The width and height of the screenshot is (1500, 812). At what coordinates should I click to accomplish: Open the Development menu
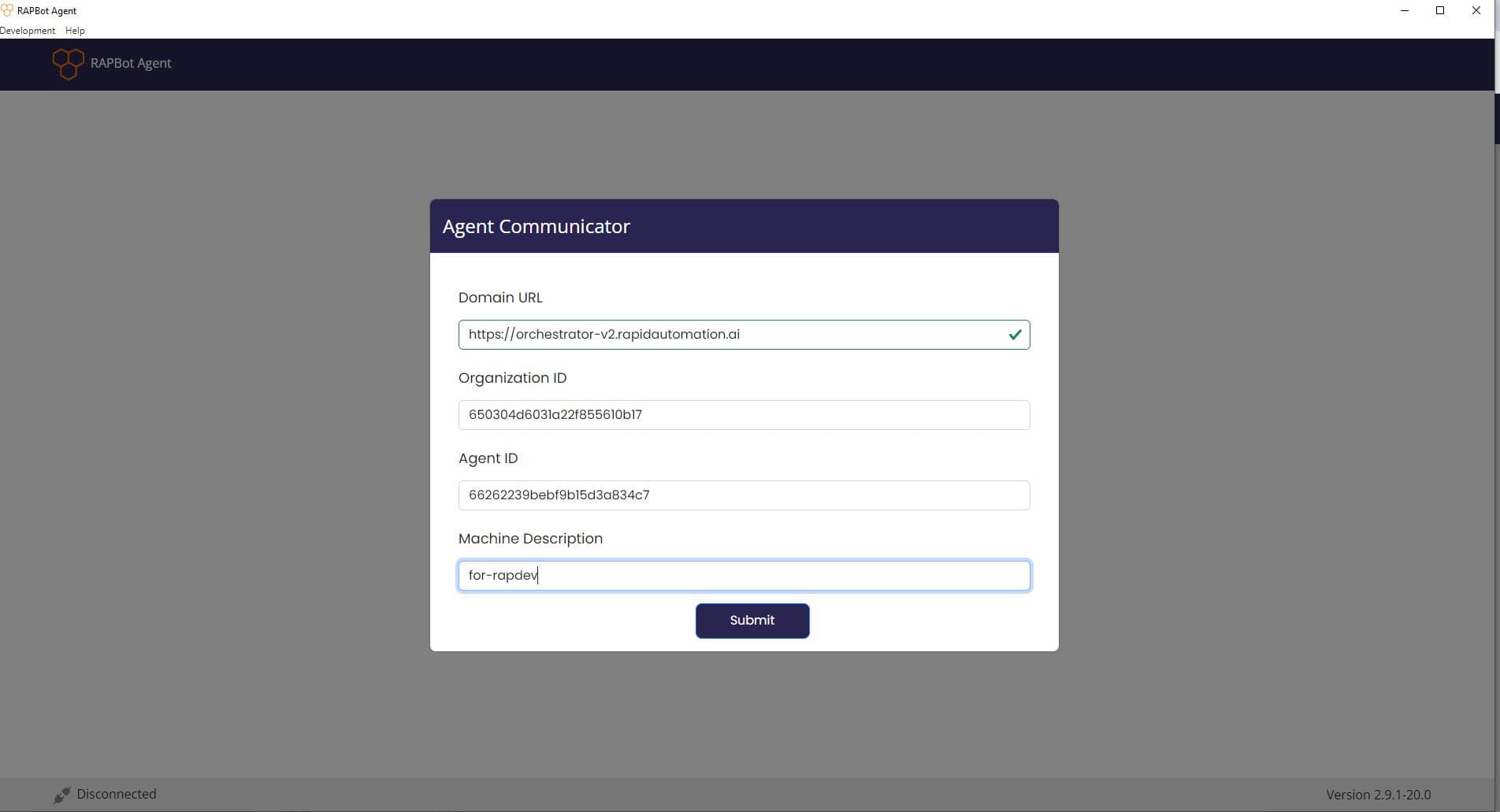[x=28, y=31]
